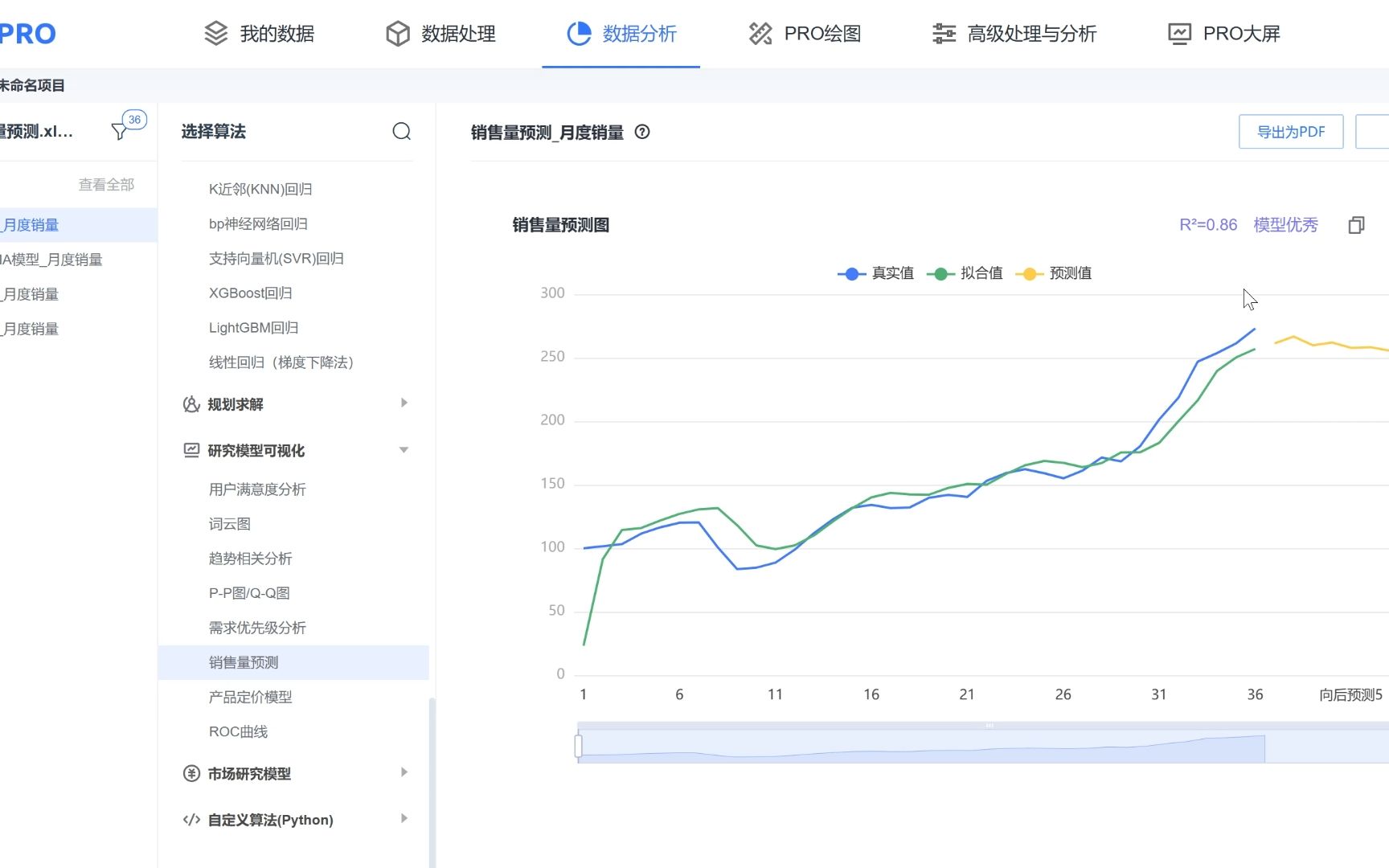Search algorithms with the magnifier icon

[x=402, y=131]
